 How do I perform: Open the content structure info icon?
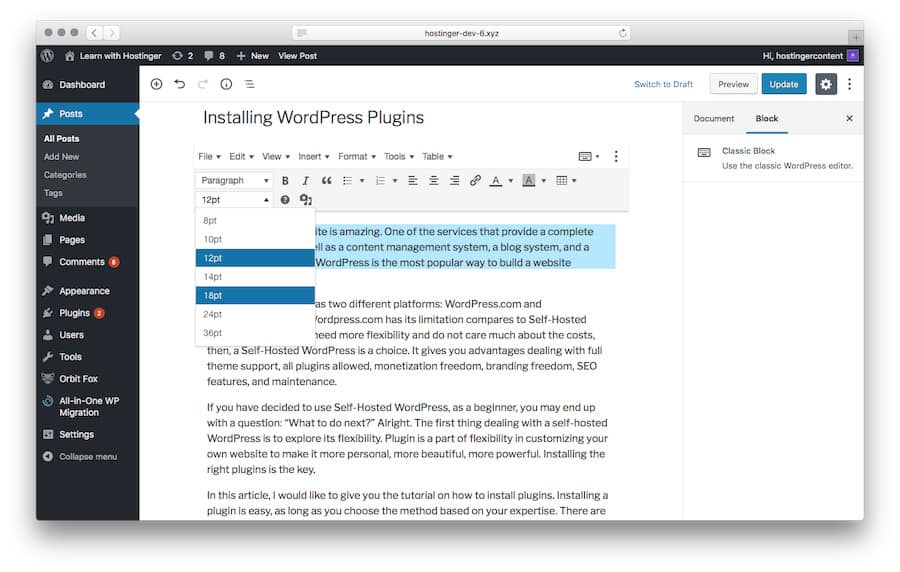(226, 84)
